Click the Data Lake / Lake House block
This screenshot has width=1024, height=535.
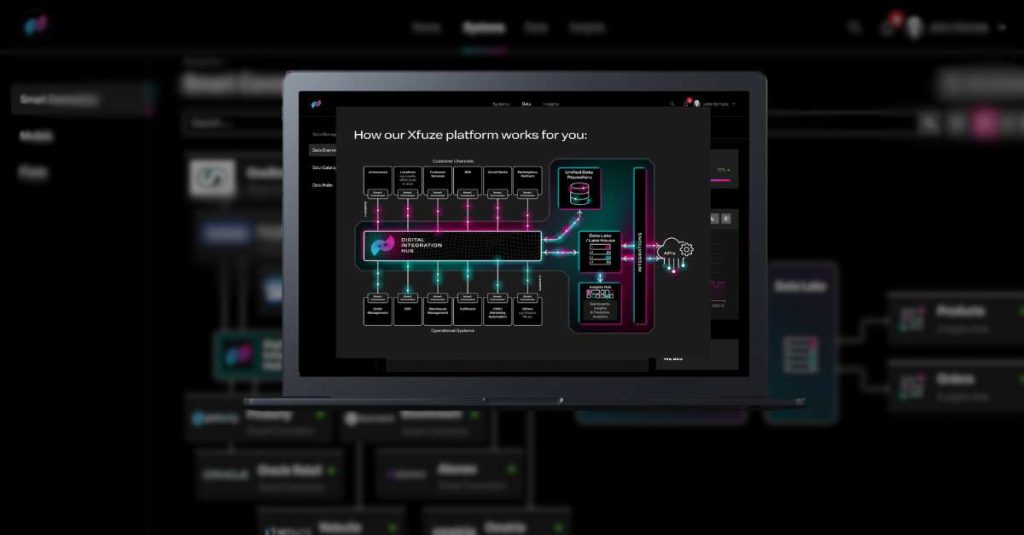tap(603, 250)
